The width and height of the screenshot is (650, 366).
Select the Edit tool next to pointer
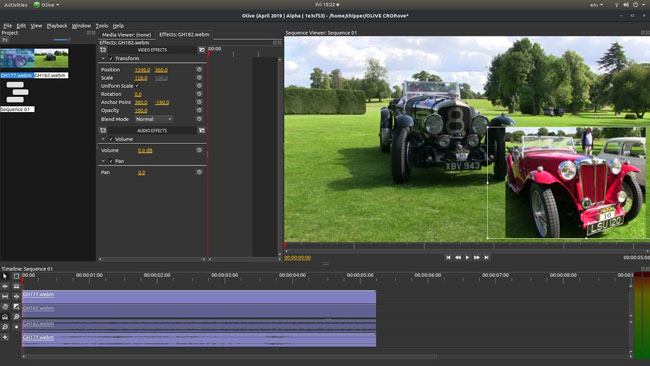[x=16, y=276]
